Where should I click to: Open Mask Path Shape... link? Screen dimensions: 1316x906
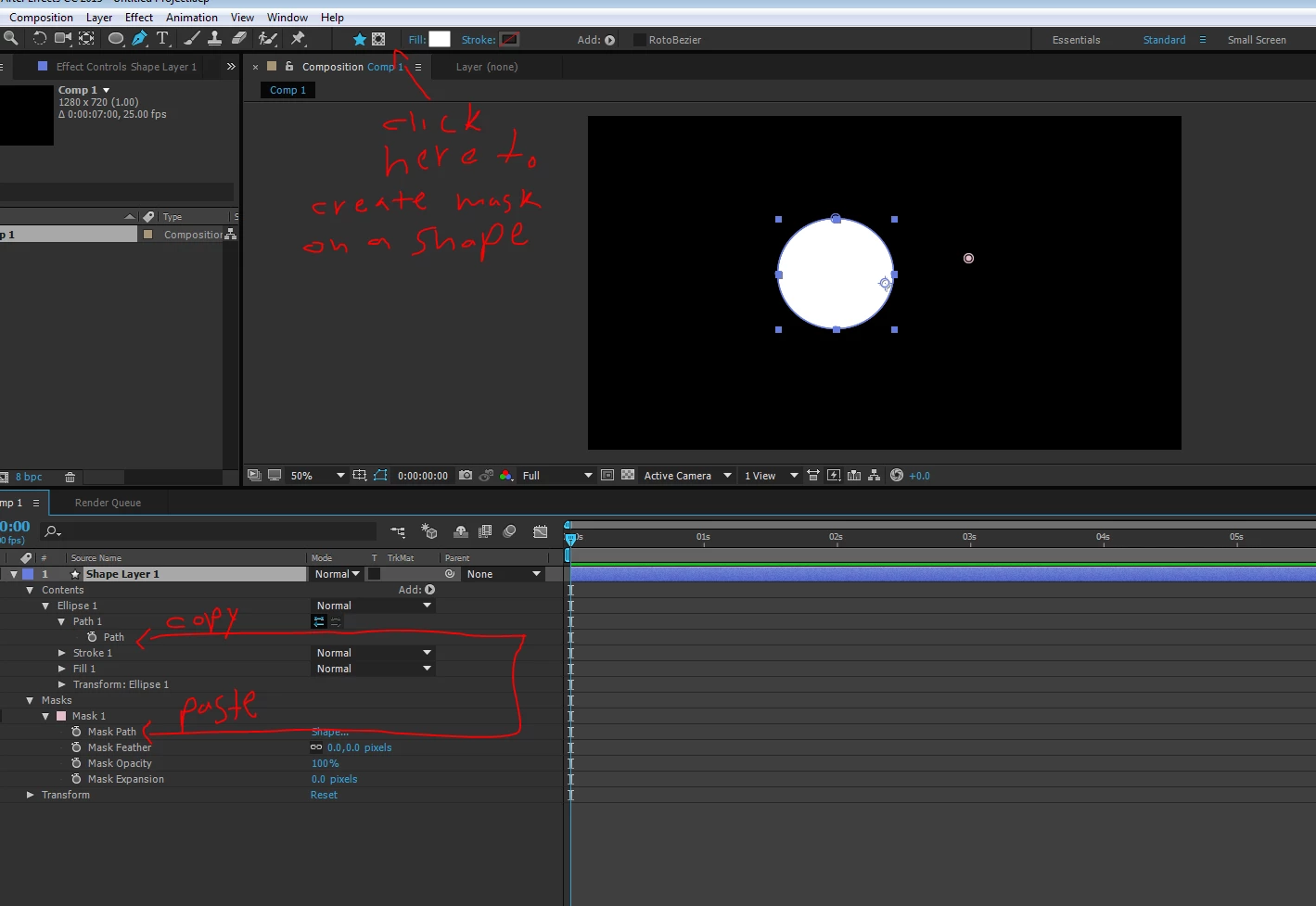tap(330, 732)
